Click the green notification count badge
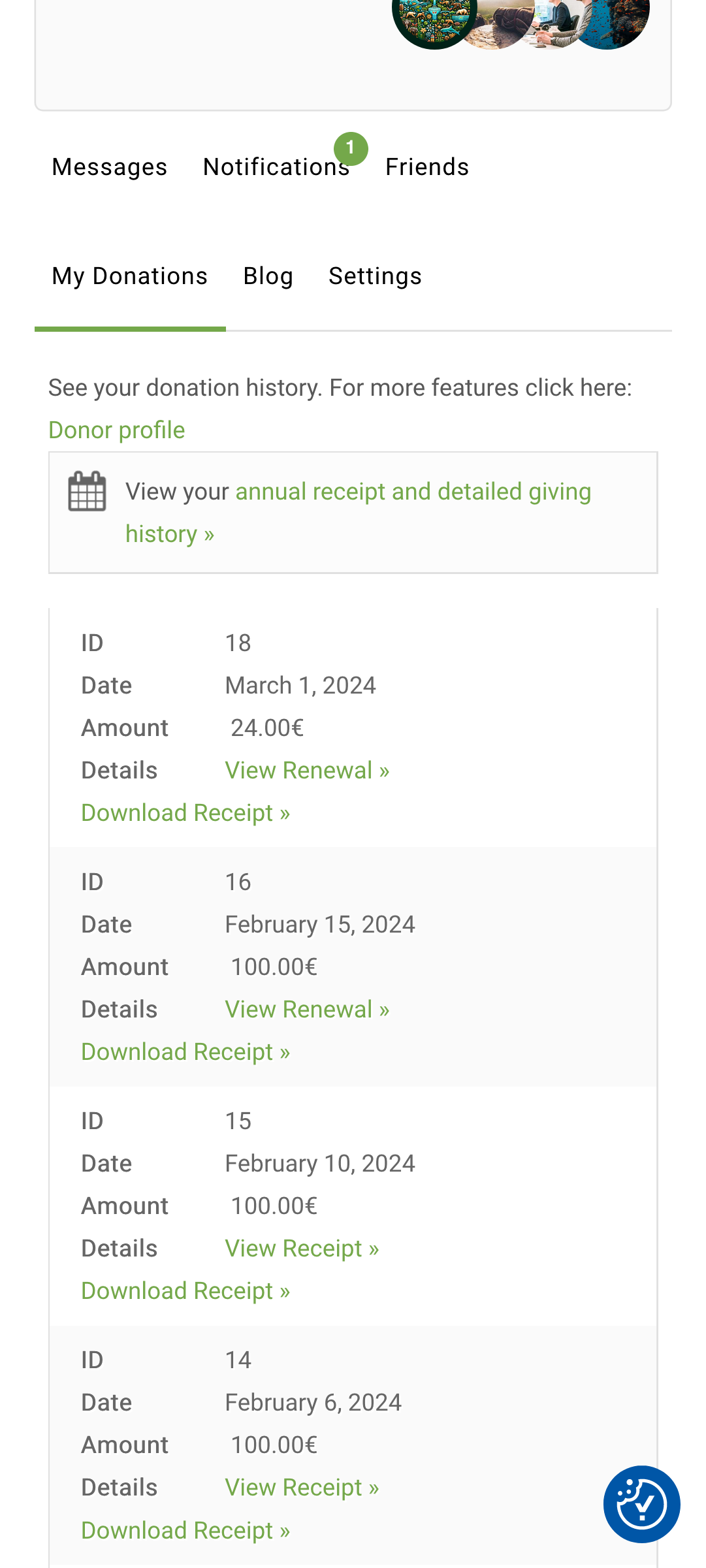Image resolution: width=706 pixels, height=1568 pixels. tap(351, 149)
